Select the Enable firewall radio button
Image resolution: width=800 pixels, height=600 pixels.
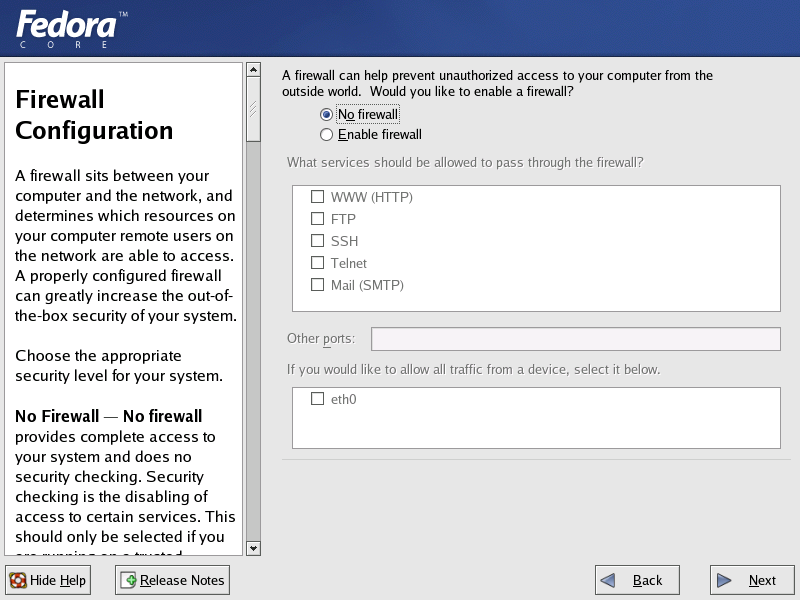click(x=327, y=135)
